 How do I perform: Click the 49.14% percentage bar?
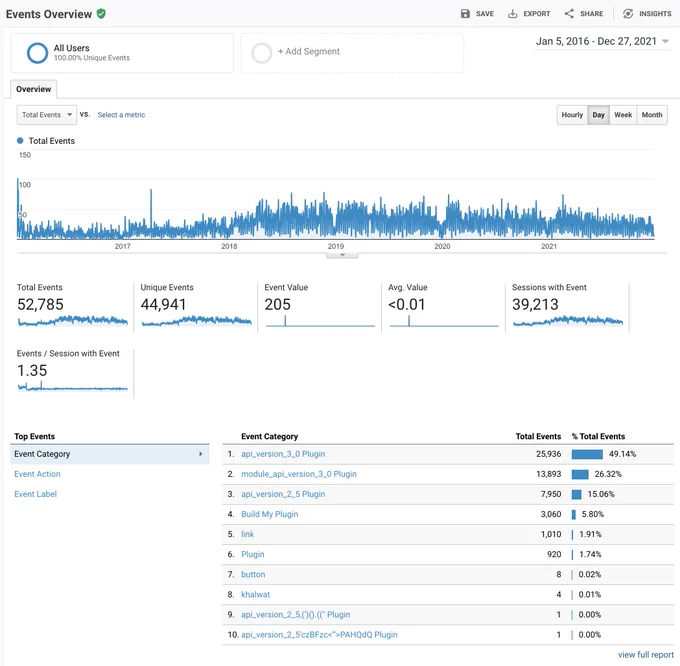[587, 454]
